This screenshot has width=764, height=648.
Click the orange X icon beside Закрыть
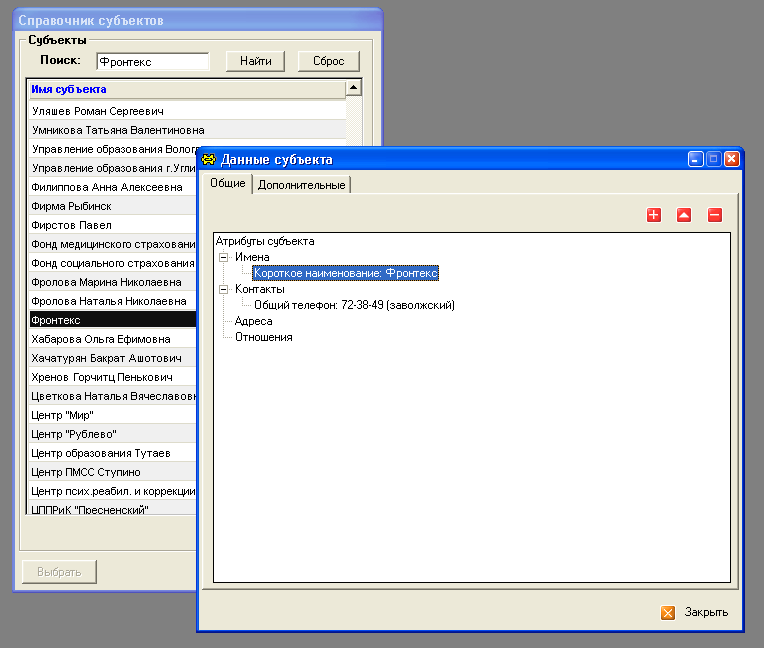click(668, 613)
